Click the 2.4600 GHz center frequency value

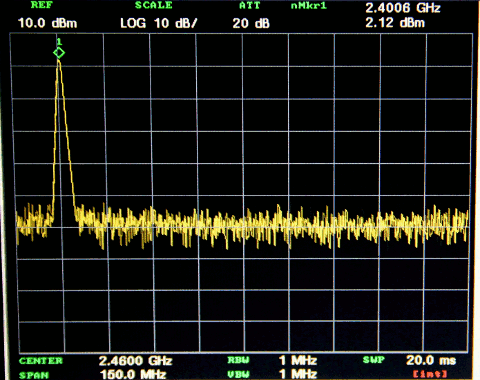tap(135, 360)
